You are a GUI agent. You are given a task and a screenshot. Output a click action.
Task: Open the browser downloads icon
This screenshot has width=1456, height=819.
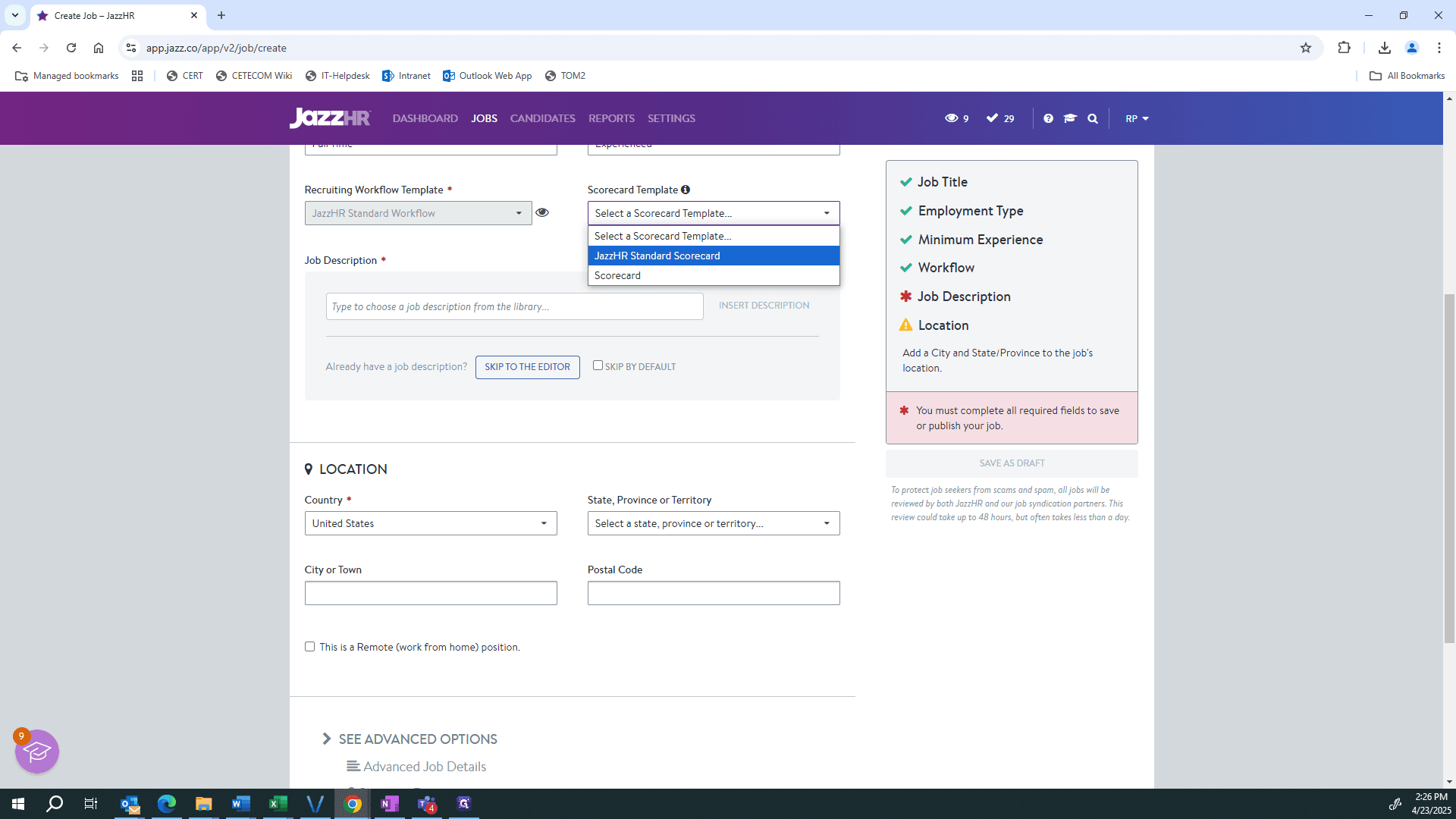pyautogui.click(x=1385, y=48)
